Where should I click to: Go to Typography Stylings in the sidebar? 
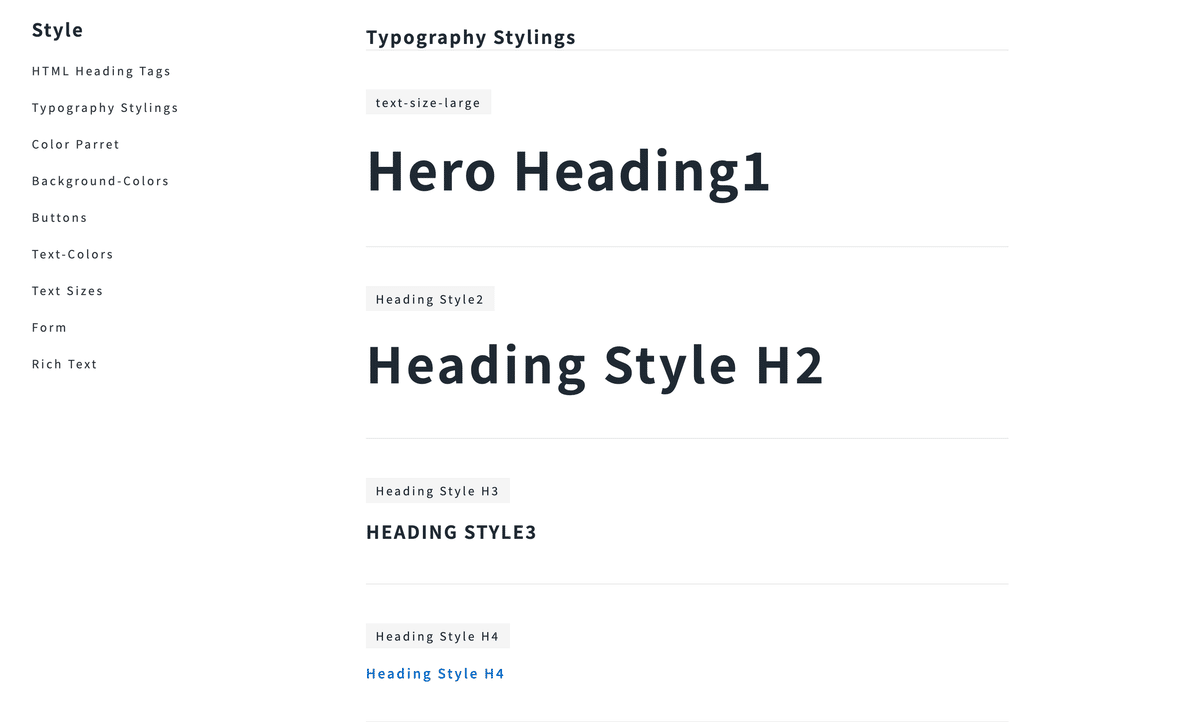(105, 108)
